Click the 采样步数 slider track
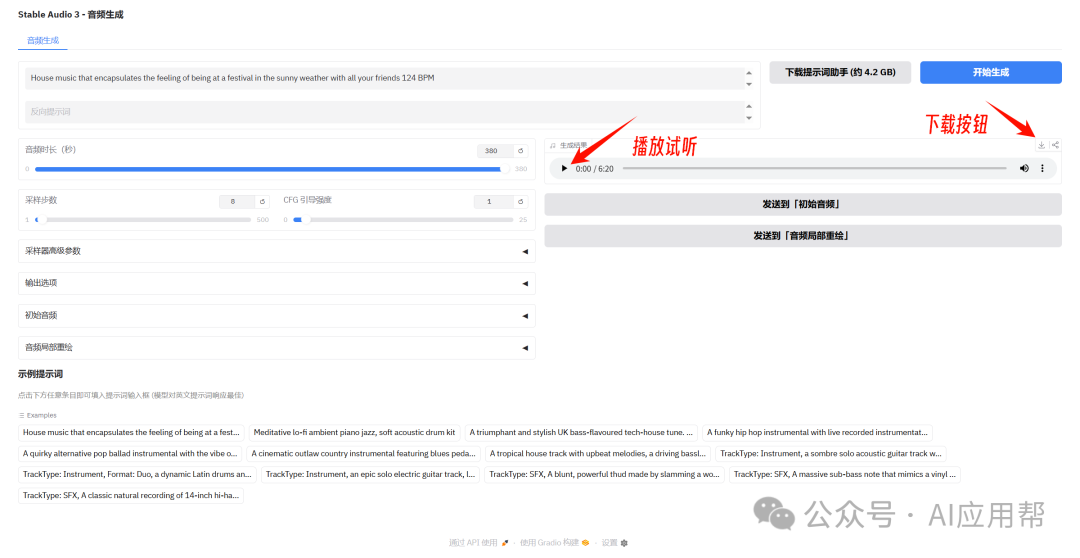 tap(144, 220)
